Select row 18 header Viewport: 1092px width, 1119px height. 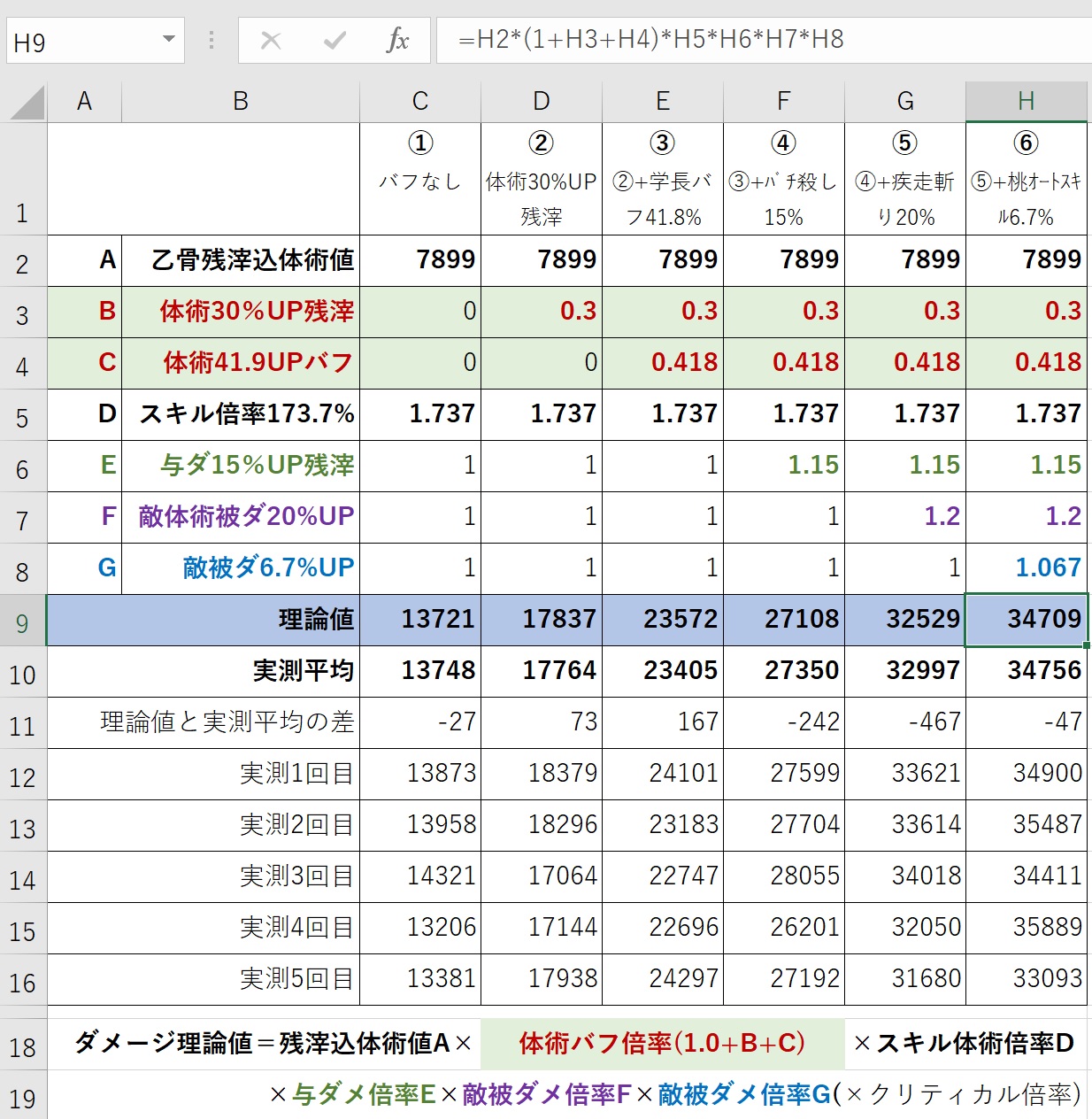point(23,1047)
